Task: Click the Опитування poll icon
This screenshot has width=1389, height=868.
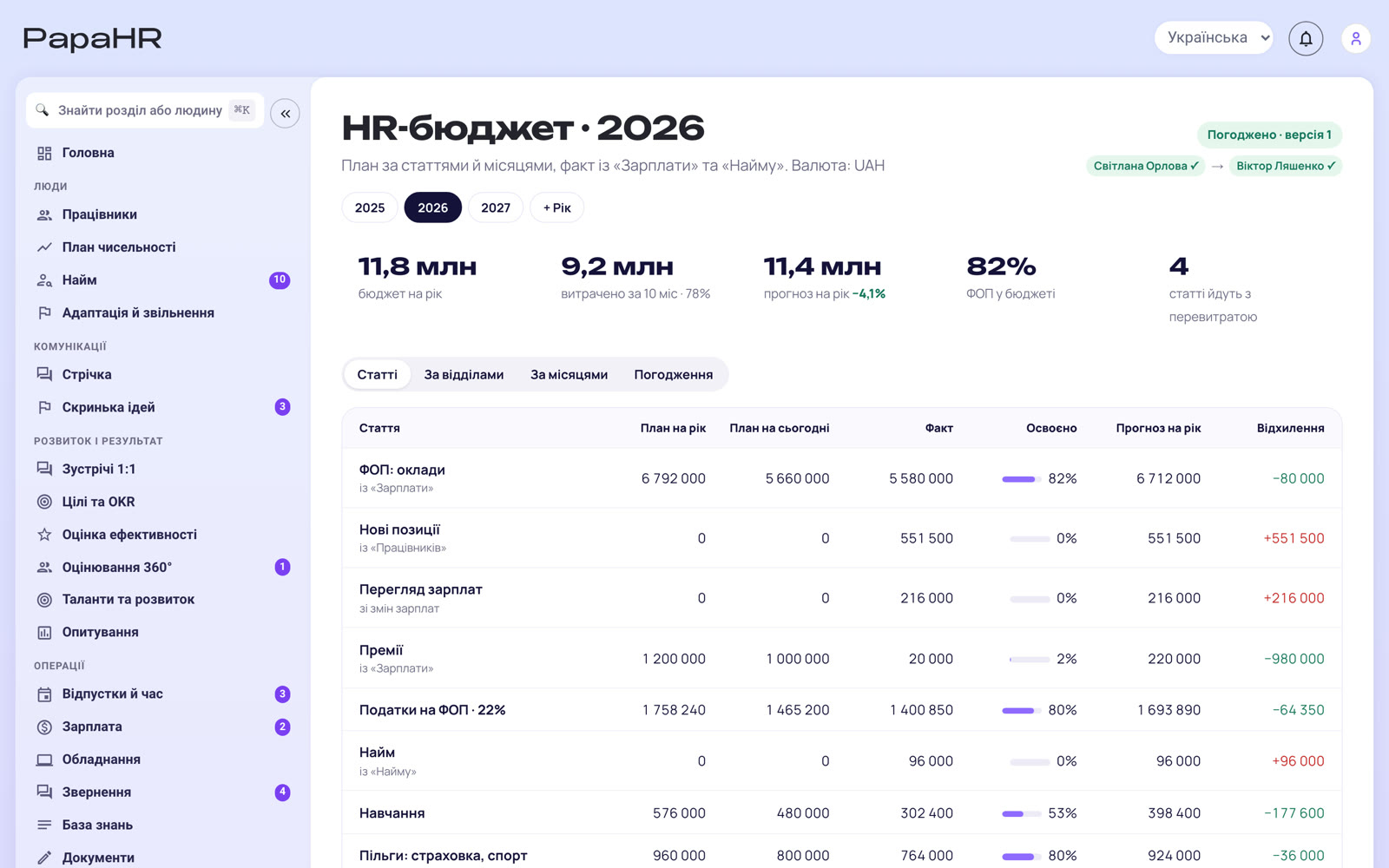Action: [x=44, y=633]
